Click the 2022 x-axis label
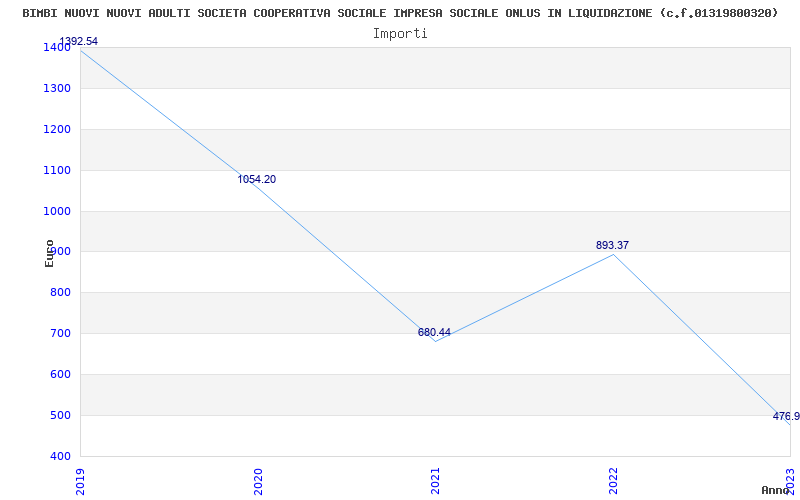This screenshot has width=800, height=500. coord(613,481)
